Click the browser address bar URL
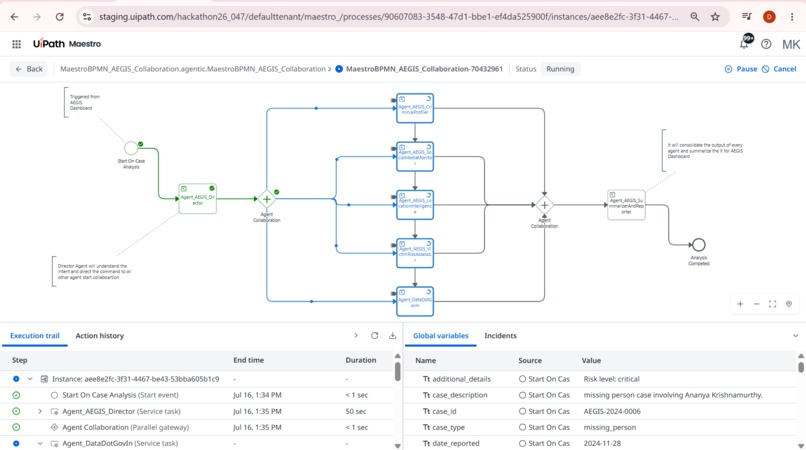This screenshot has height=450, width=806. 389,17
